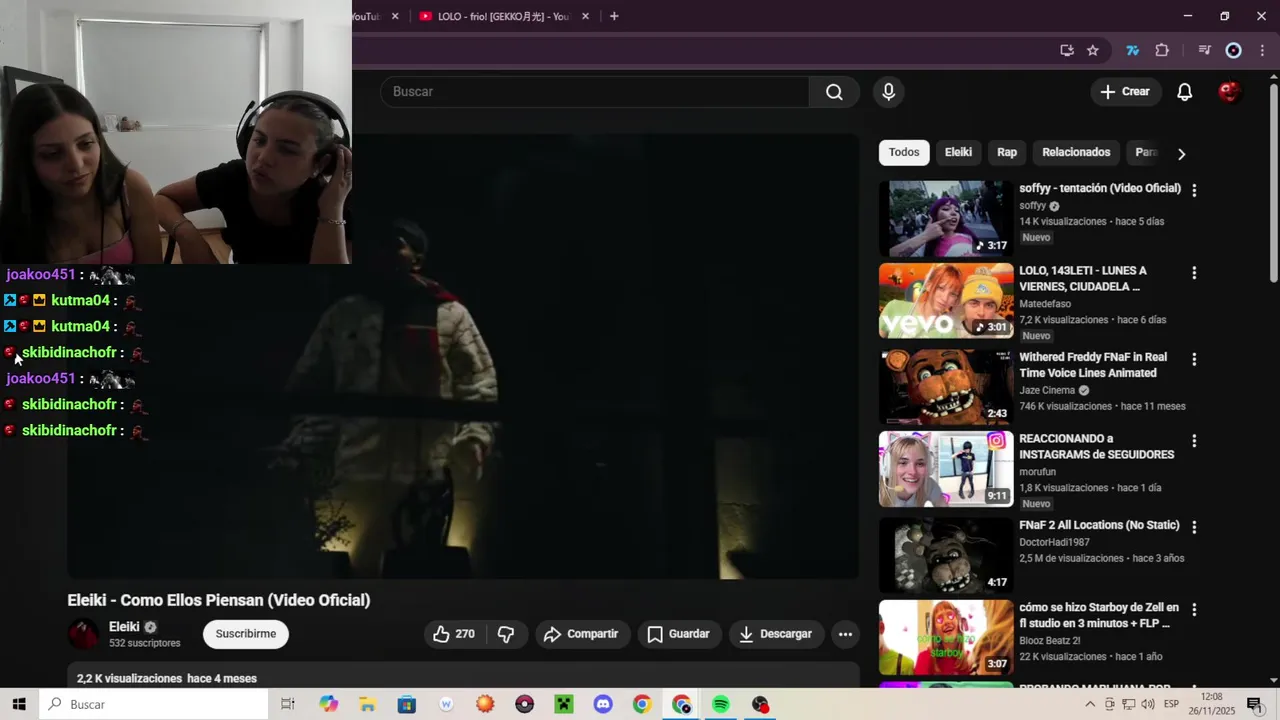
Task: Open the 7TV extension icon
Action: coord(1132,50)
